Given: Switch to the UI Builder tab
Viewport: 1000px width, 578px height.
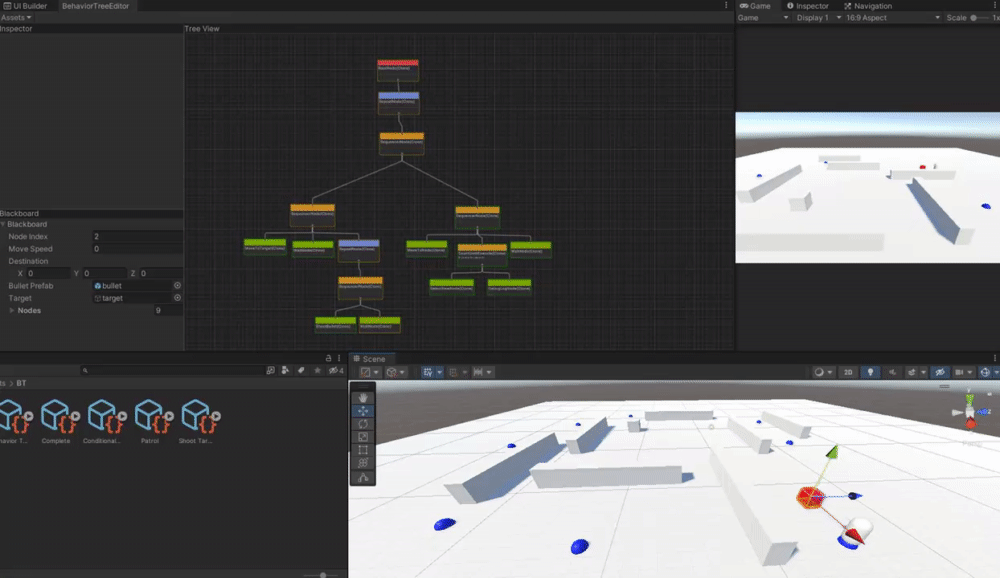Looking at the screenshot, I should [26, 6].
